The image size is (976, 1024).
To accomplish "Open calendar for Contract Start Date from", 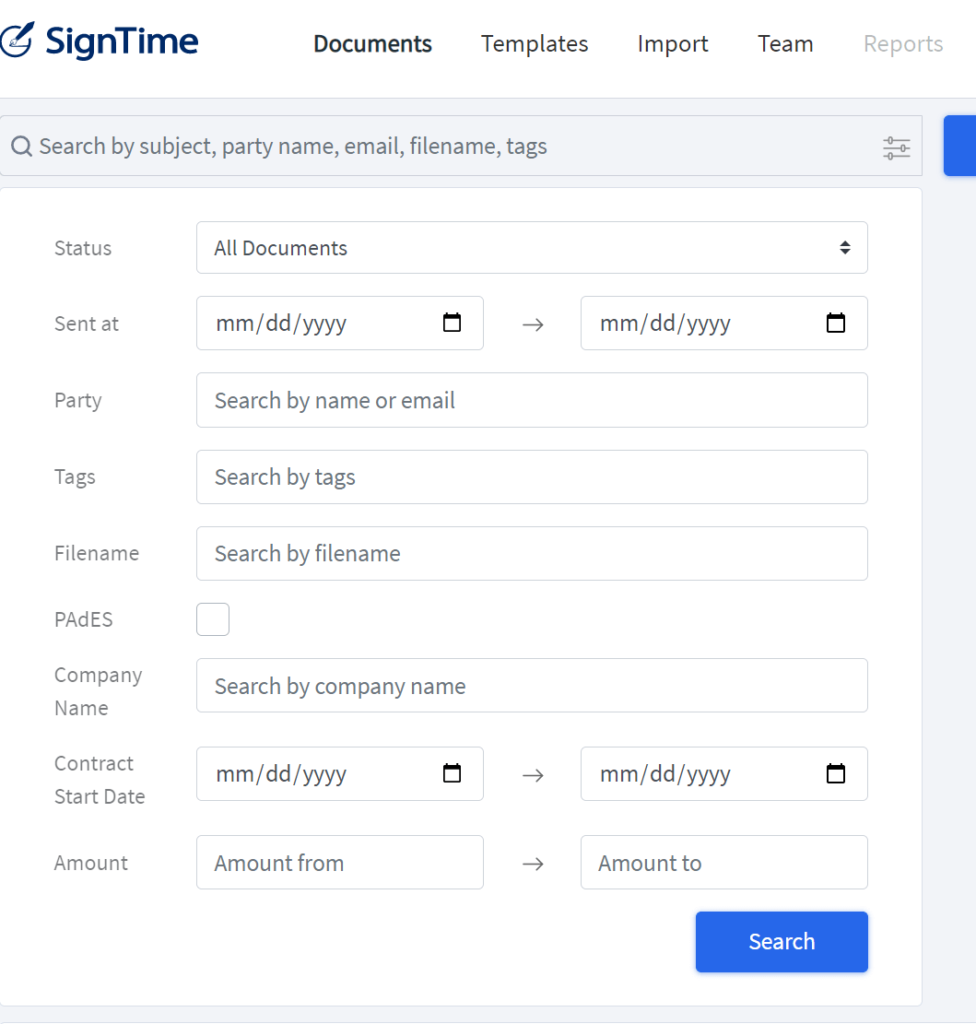I will click(451, 773).
